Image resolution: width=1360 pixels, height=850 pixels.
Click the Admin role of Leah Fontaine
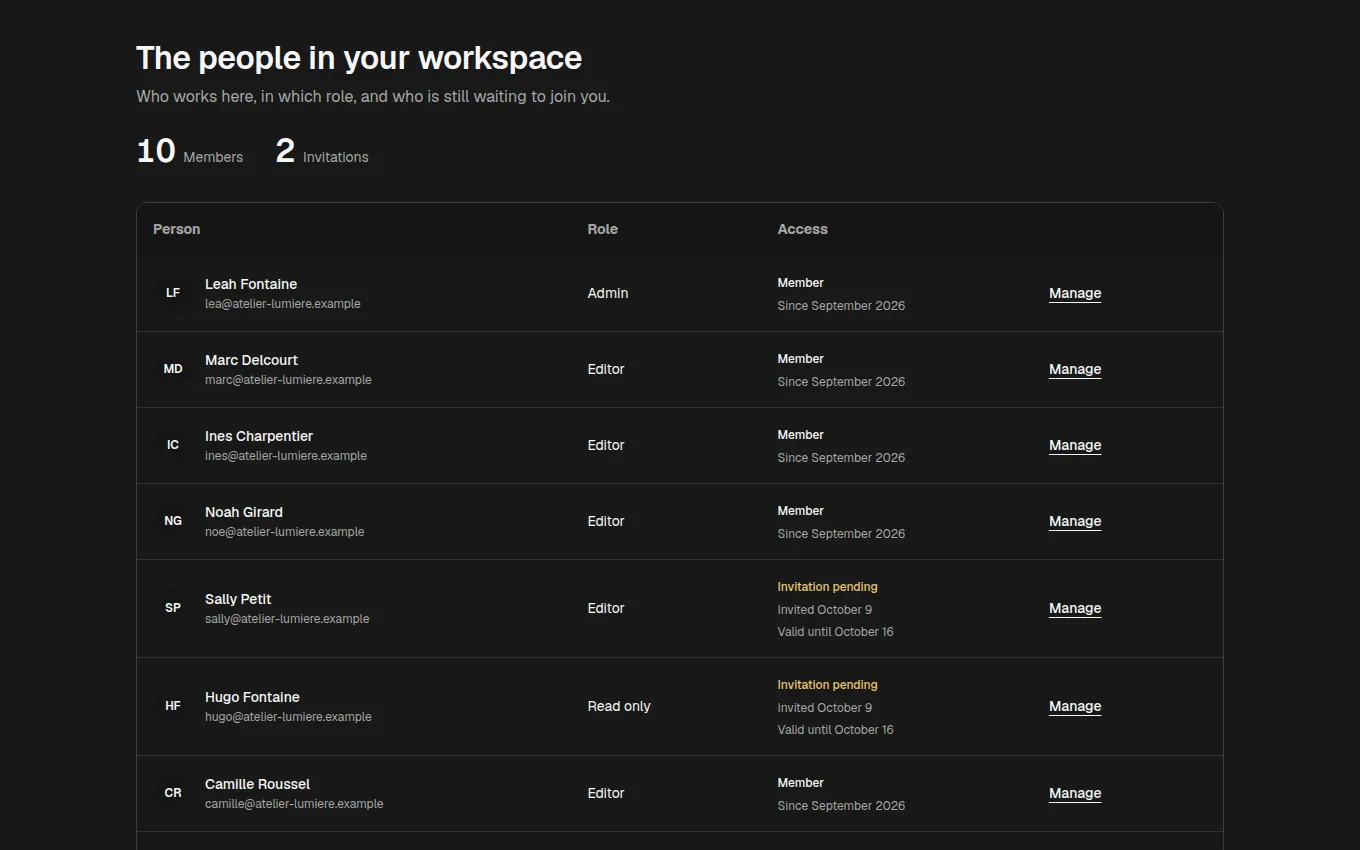pyautogui.click(x=608, y=293)
